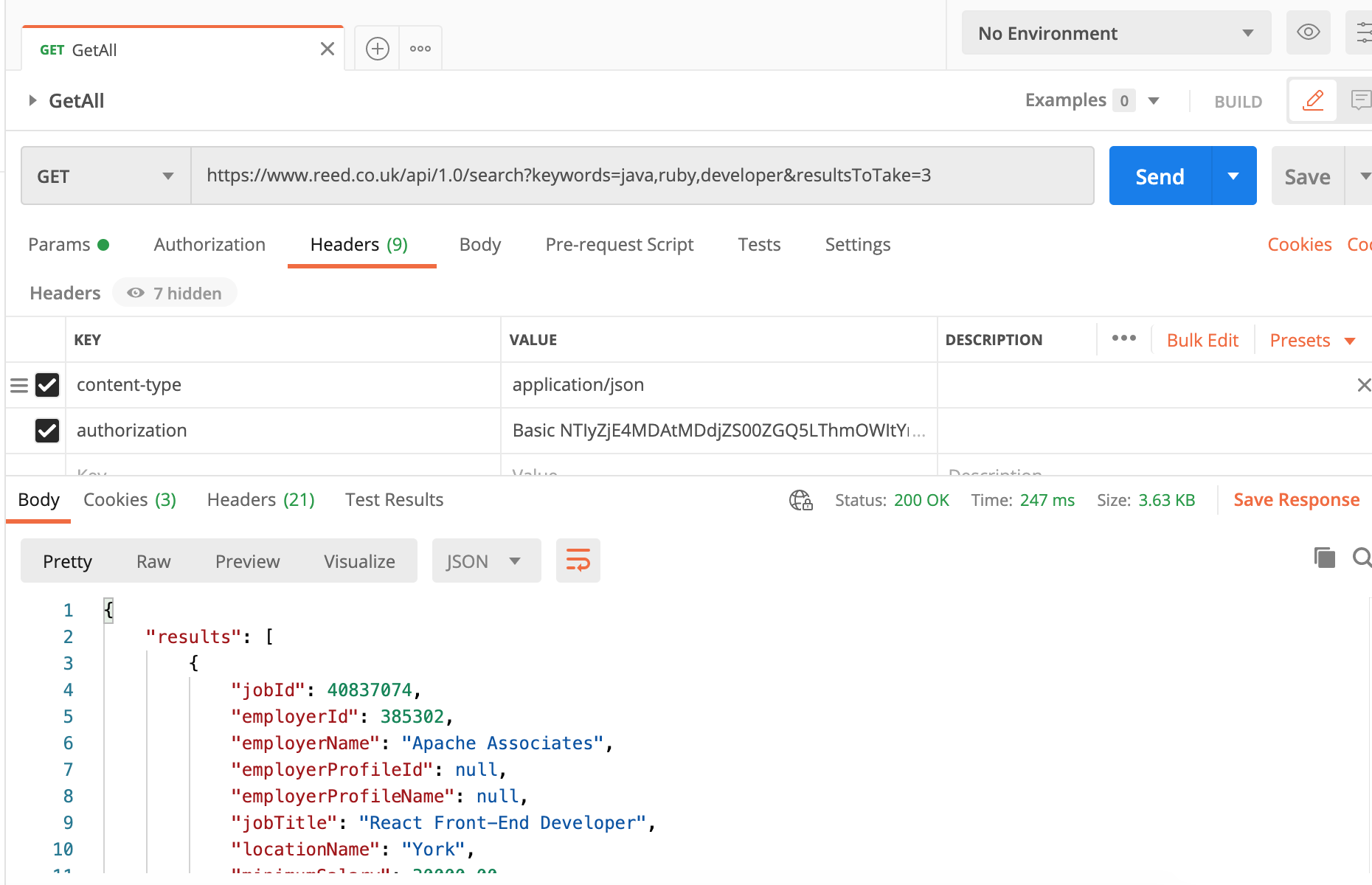Show the 7 hidden headers
Screen dimensions: 1372x885
pos(175,293)
